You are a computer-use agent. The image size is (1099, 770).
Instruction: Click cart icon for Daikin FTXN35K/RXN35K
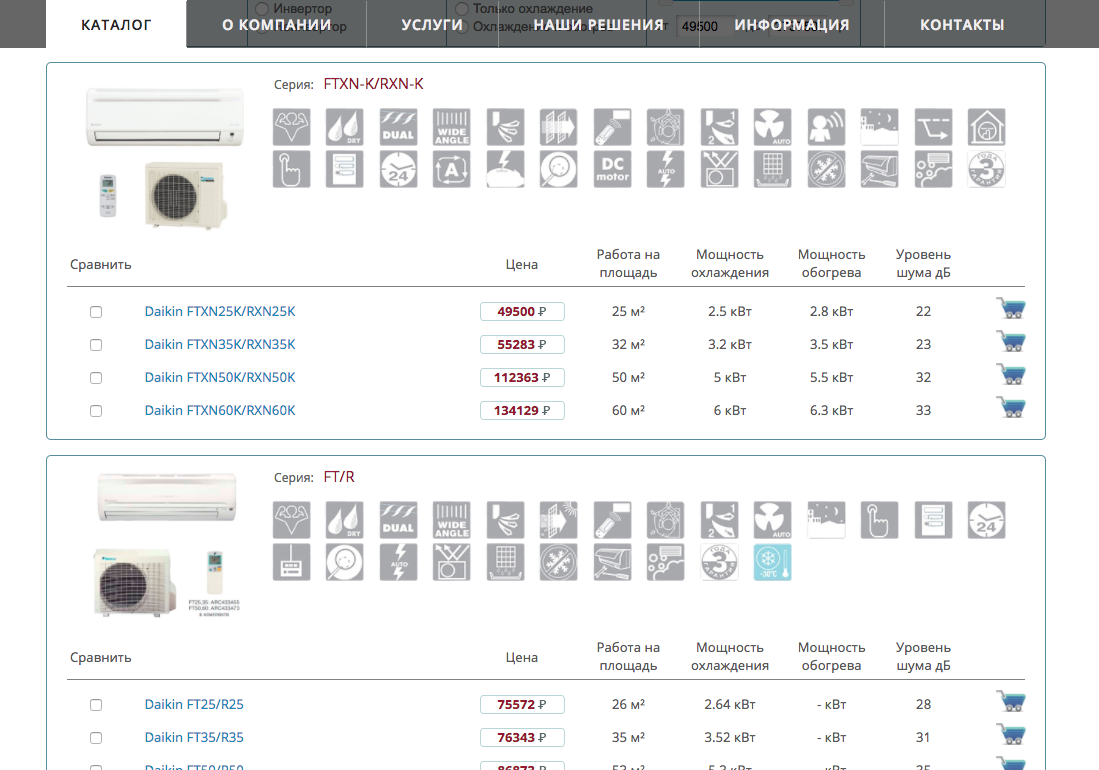[x=1011, y=342]
